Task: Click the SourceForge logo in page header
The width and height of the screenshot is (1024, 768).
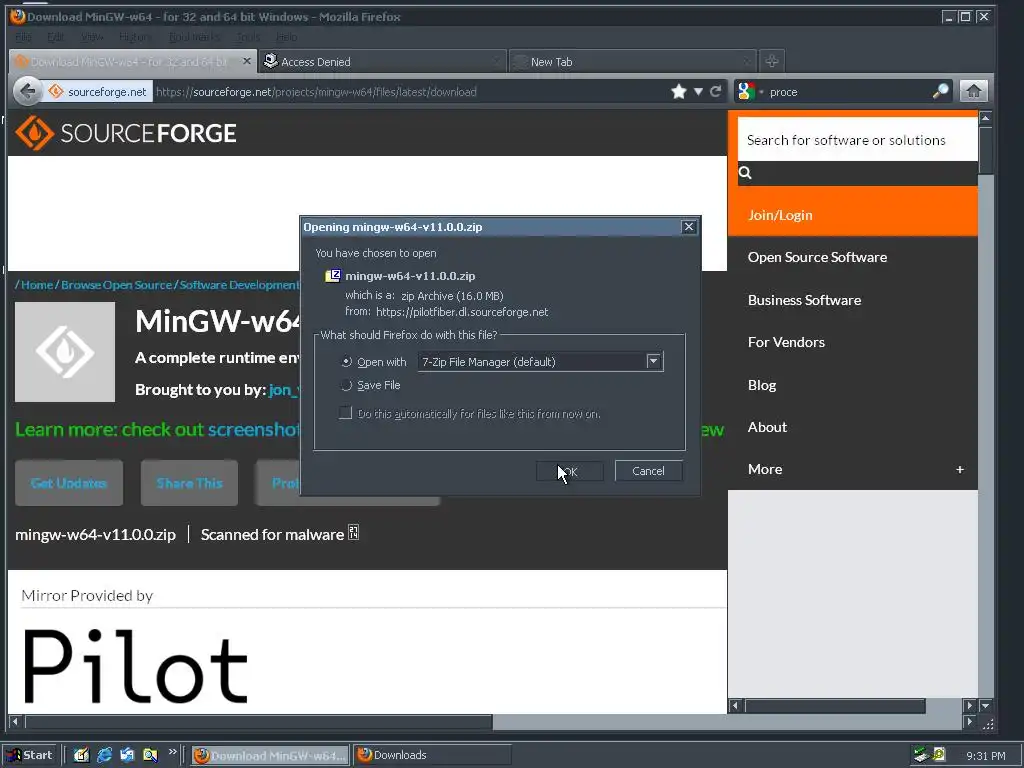Action: tap(126, 133)
